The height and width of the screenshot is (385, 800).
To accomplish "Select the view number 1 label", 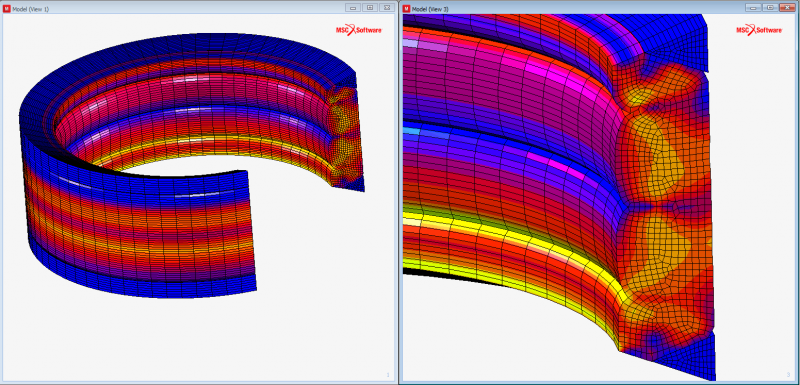I will point(388,375).
